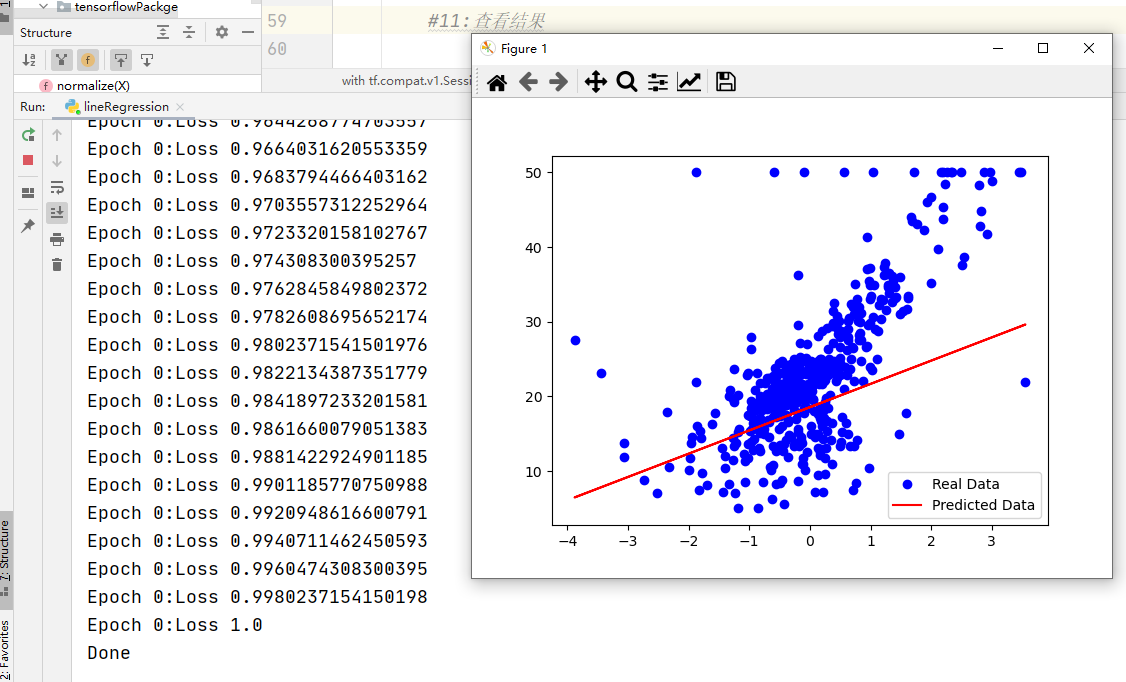Viewport: 1126px width, 682px height.
Task: Open the Z: Structure side tab
Action: pyautogui.click(x=5, y=558)
